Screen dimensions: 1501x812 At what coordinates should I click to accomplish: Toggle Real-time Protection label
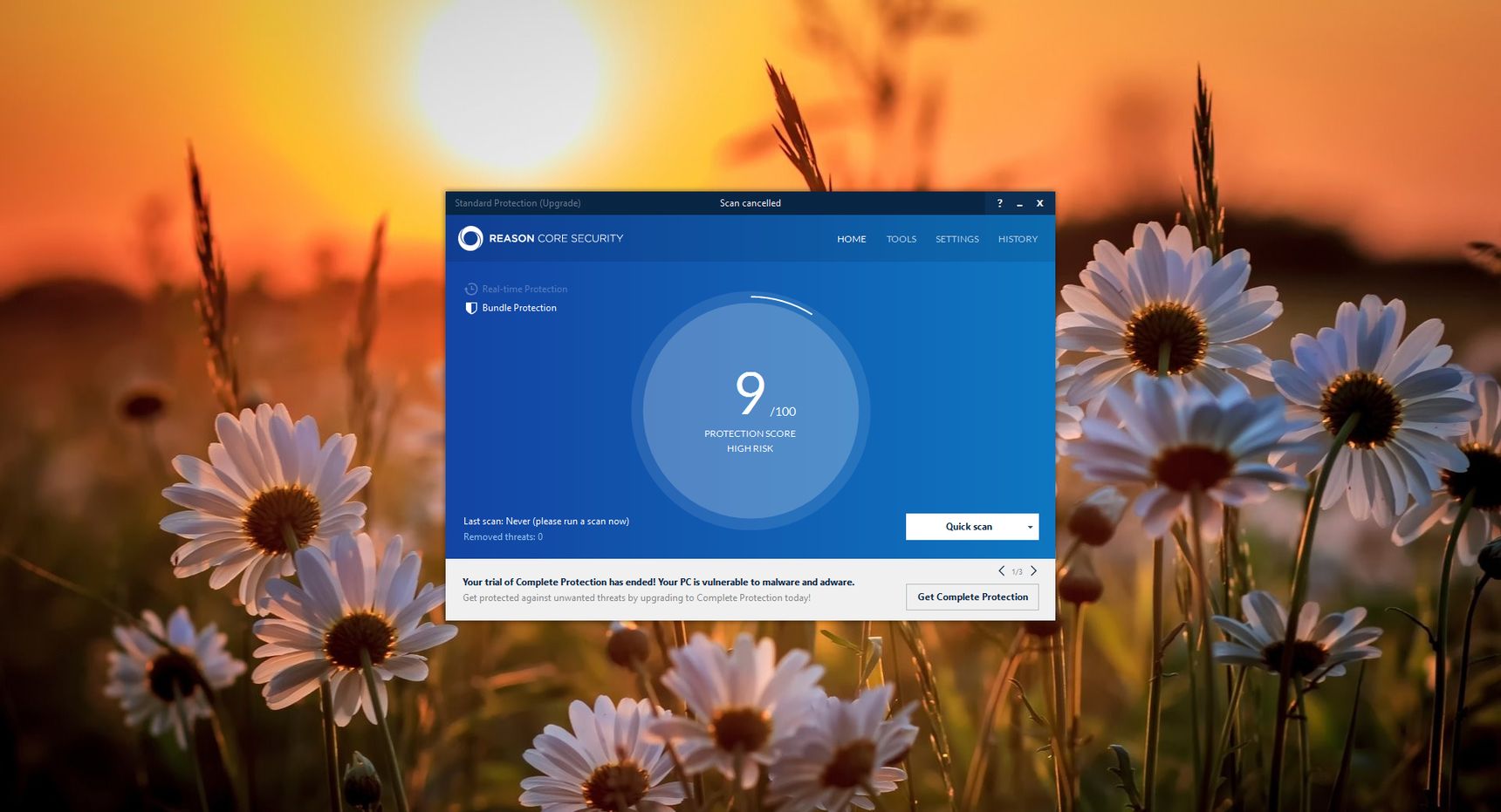click(524, 290)
